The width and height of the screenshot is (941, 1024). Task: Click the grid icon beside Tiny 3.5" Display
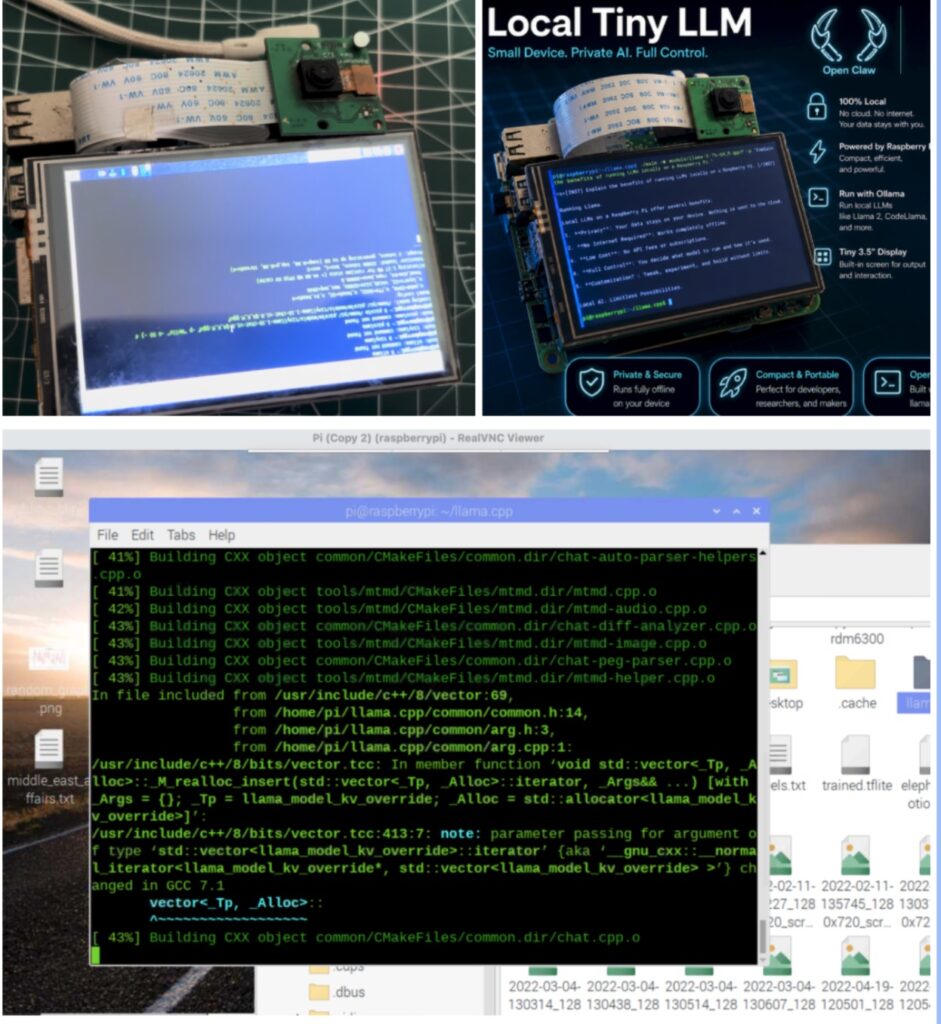coord(823,256)
